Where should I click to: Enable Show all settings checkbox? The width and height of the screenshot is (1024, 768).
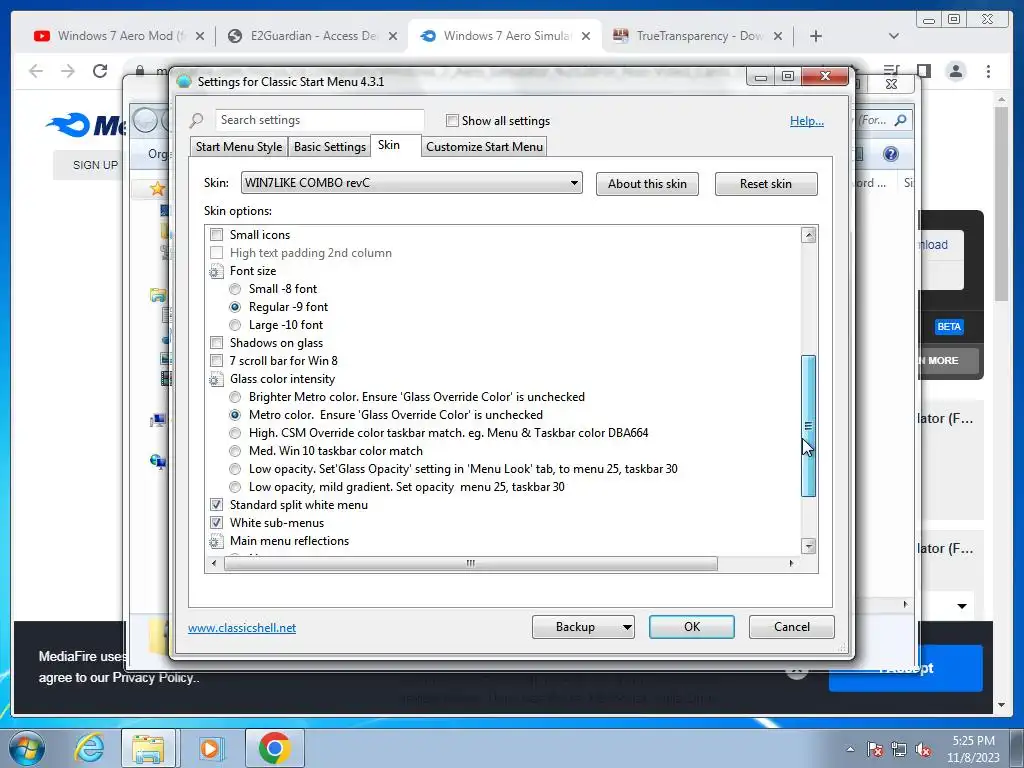pos(452,120)
